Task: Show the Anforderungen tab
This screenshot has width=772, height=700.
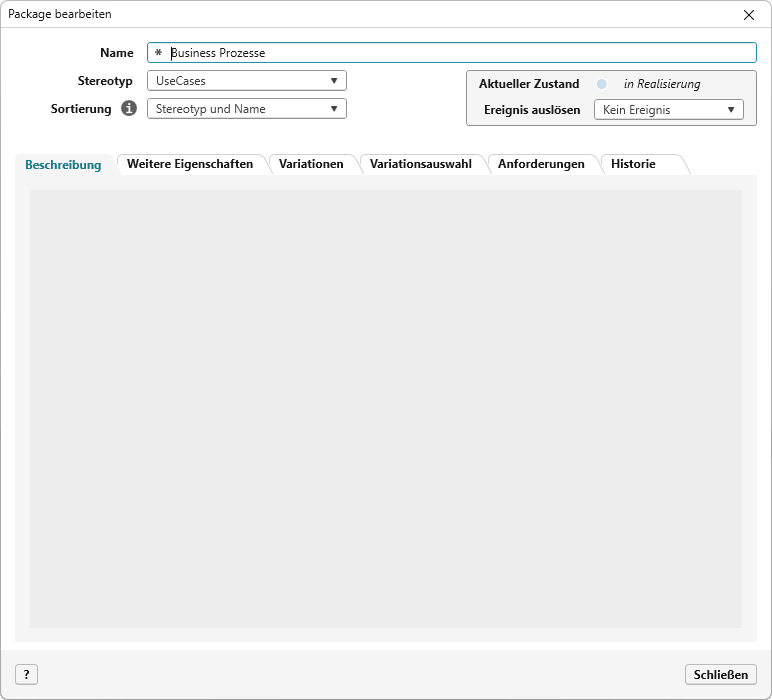Action: pos(541,164)
